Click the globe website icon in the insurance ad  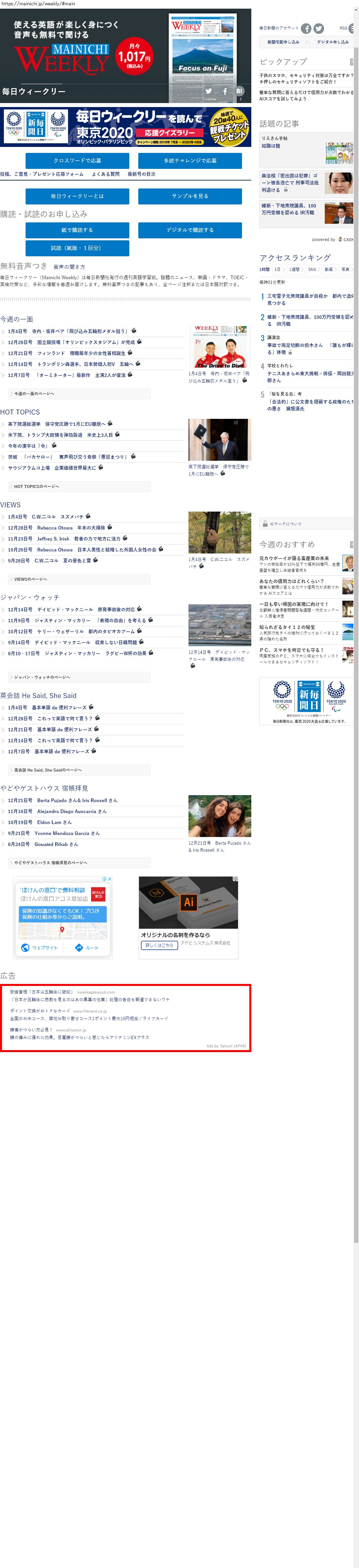click(26, 948)
